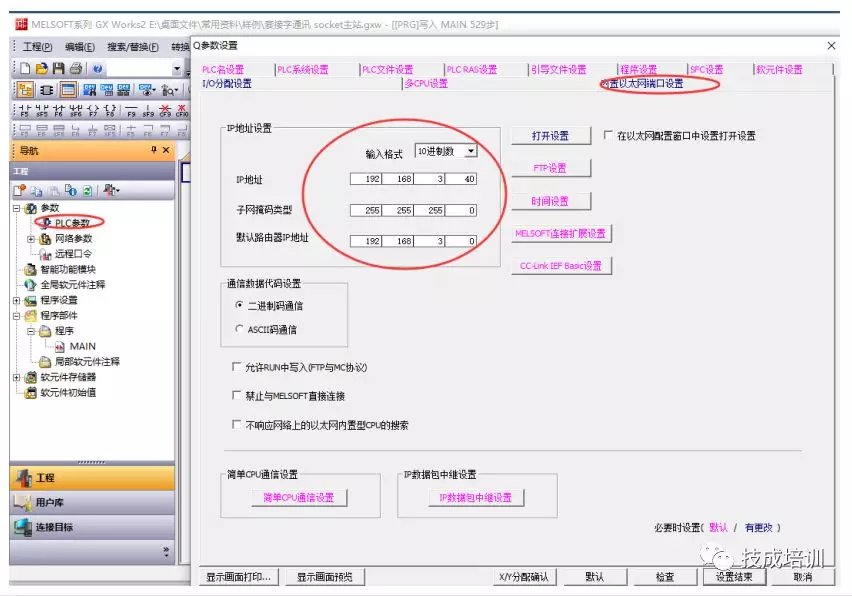Click the Open Project folder icon
Screen dimensions: 852x596
[x=41, y=68]
